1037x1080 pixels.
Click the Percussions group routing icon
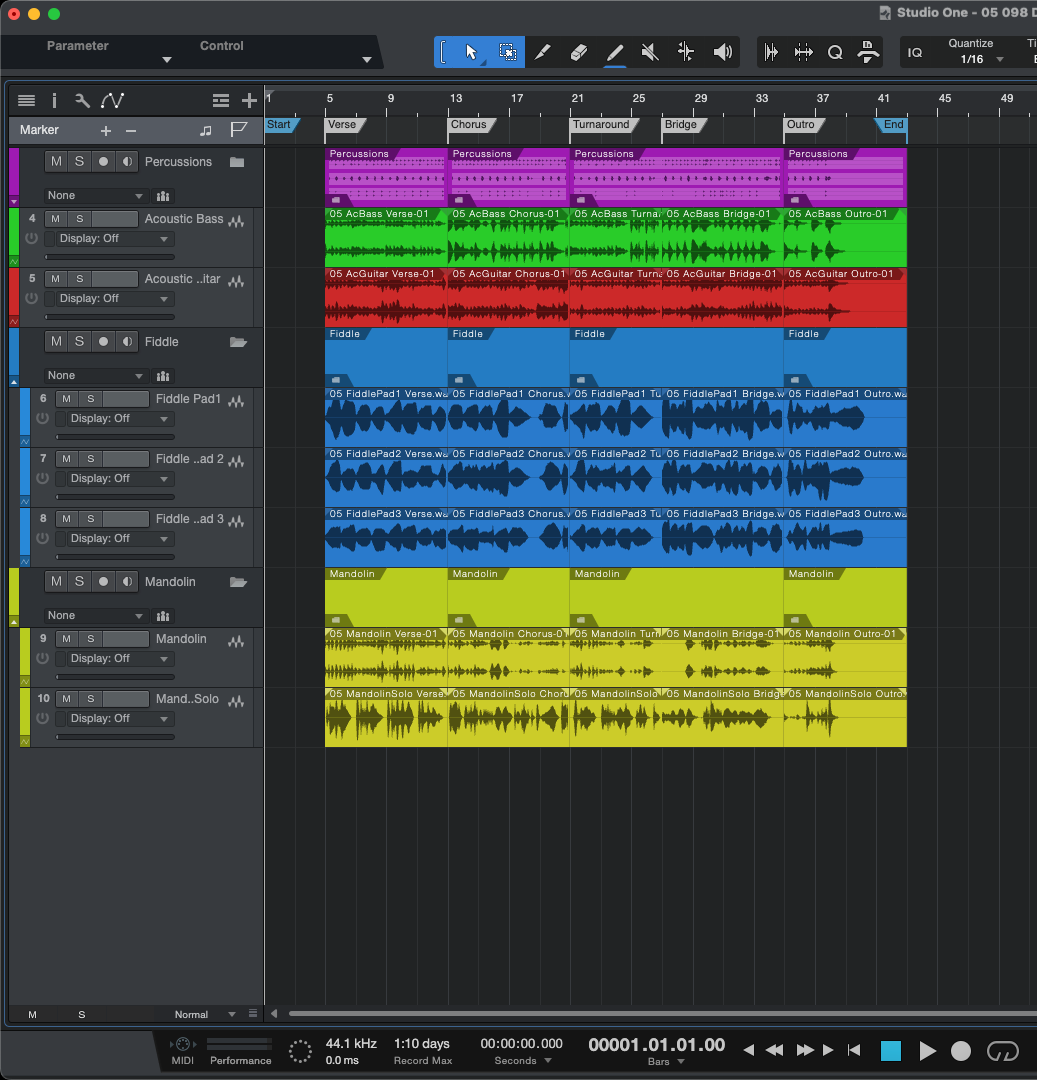pos(163,196)
